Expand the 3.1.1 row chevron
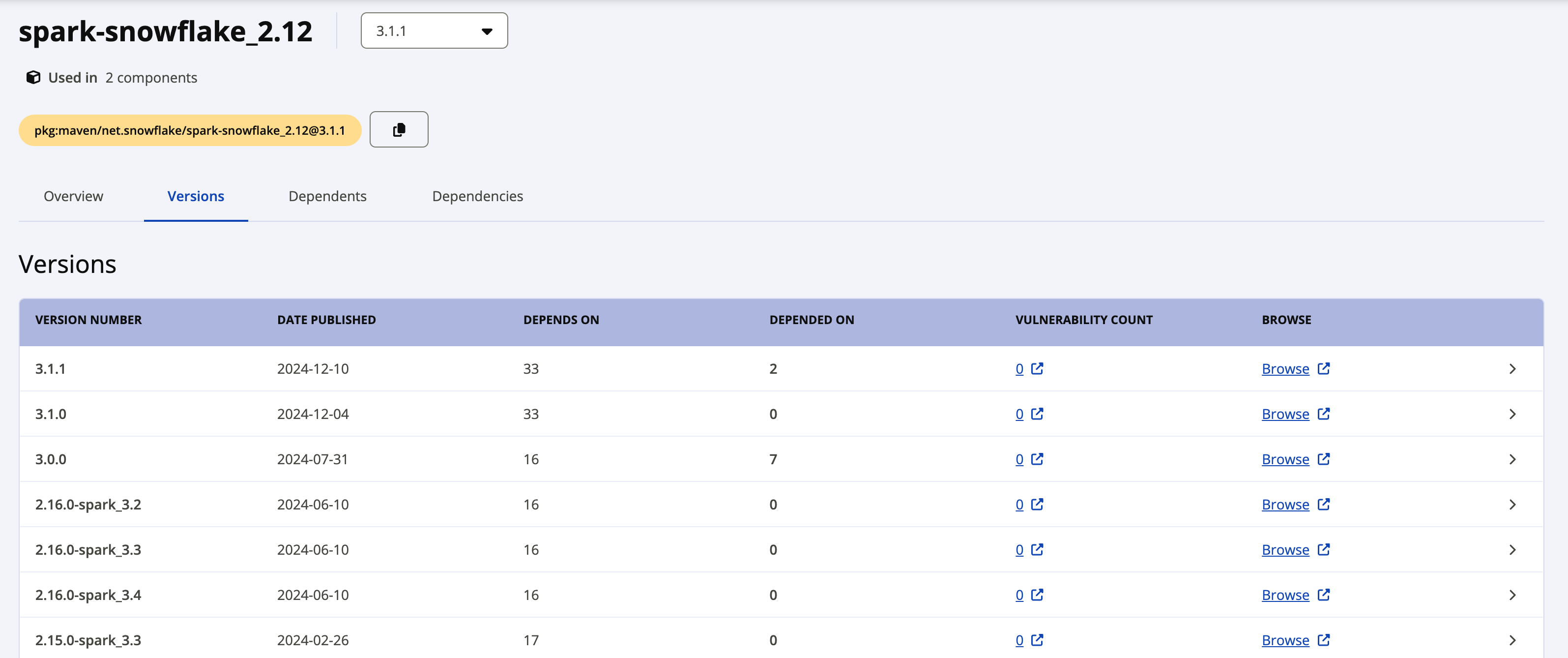 pos(1512,369)
